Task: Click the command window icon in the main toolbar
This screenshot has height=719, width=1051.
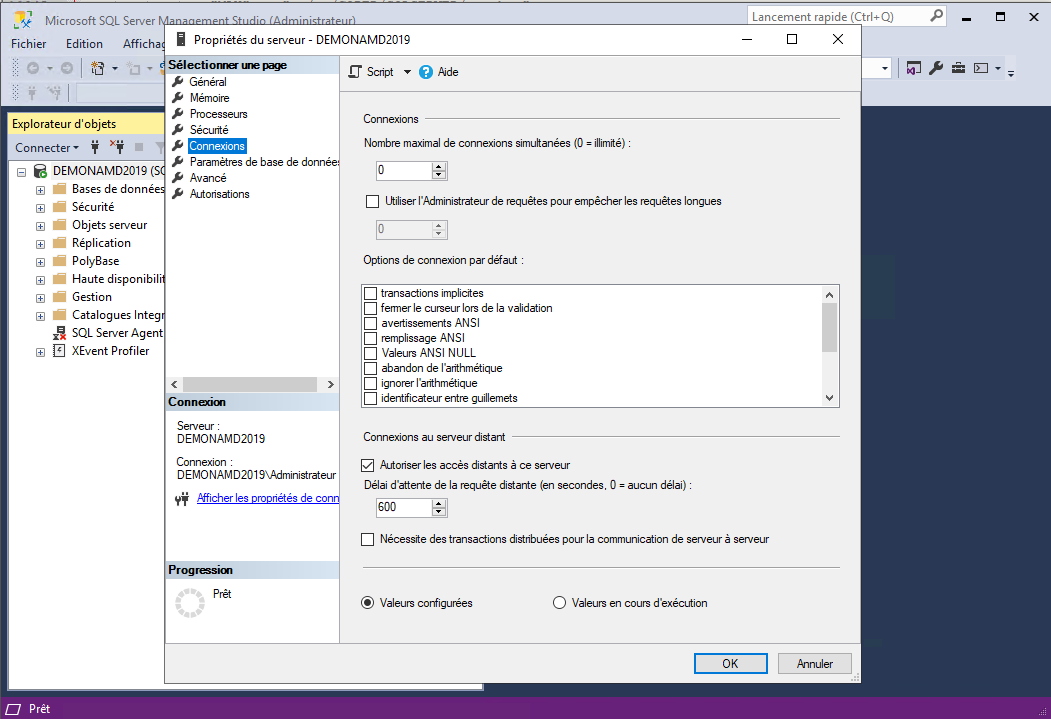Action: pyautogui.click(x=981, y=68)
